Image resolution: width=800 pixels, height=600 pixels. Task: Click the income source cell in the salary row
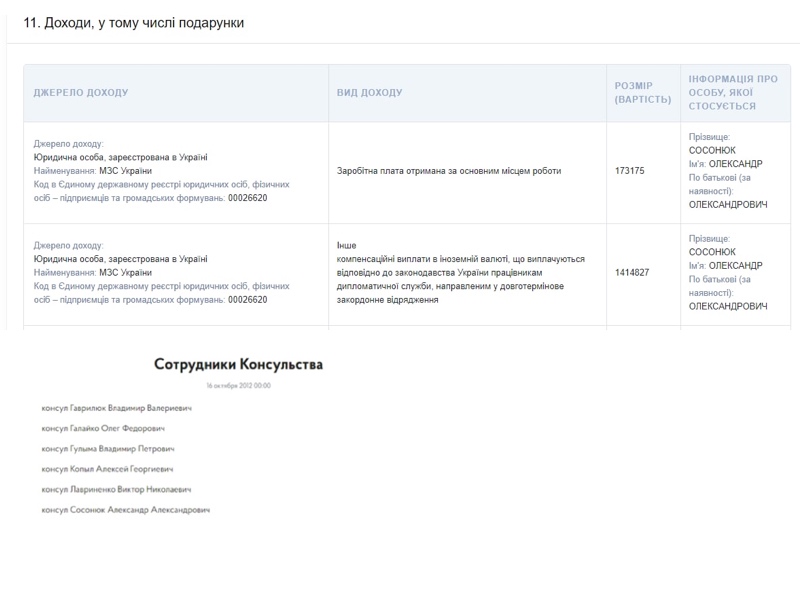coord(162,171)
